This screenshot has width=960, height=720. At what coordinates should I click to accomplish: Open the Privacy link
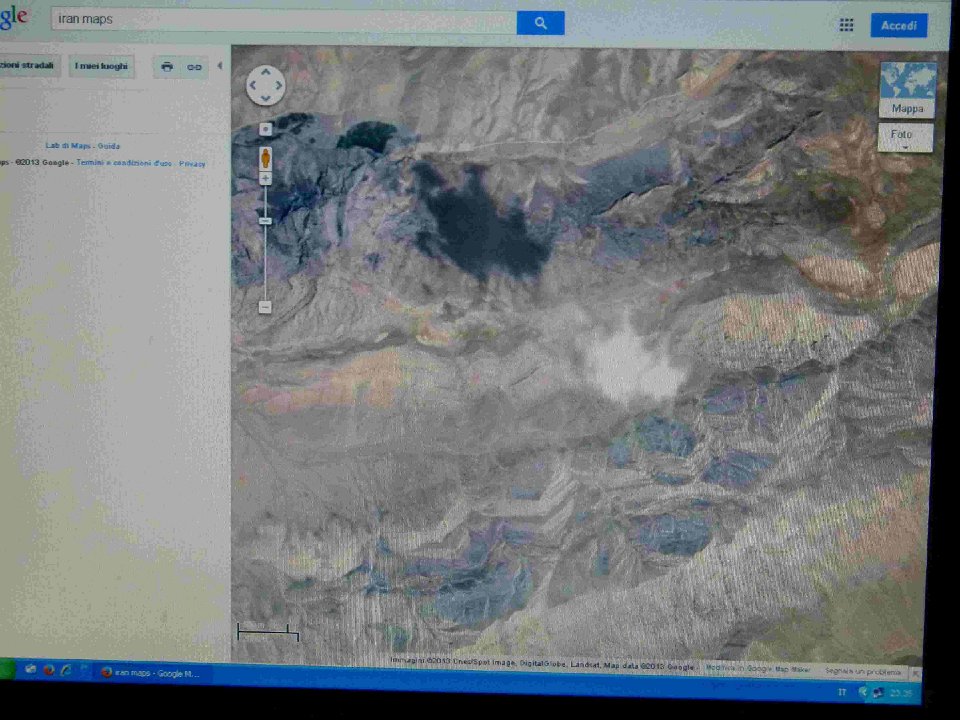pyautogui.click(x=192, y=163)
